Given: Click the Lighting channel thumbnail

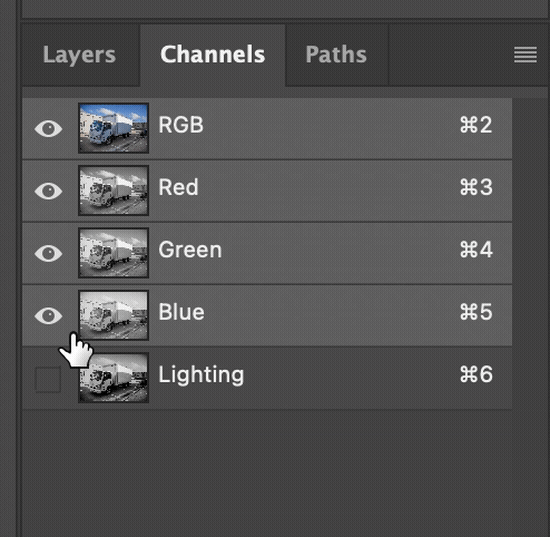Looking at the screenshot, I should [x=113, y=377].
